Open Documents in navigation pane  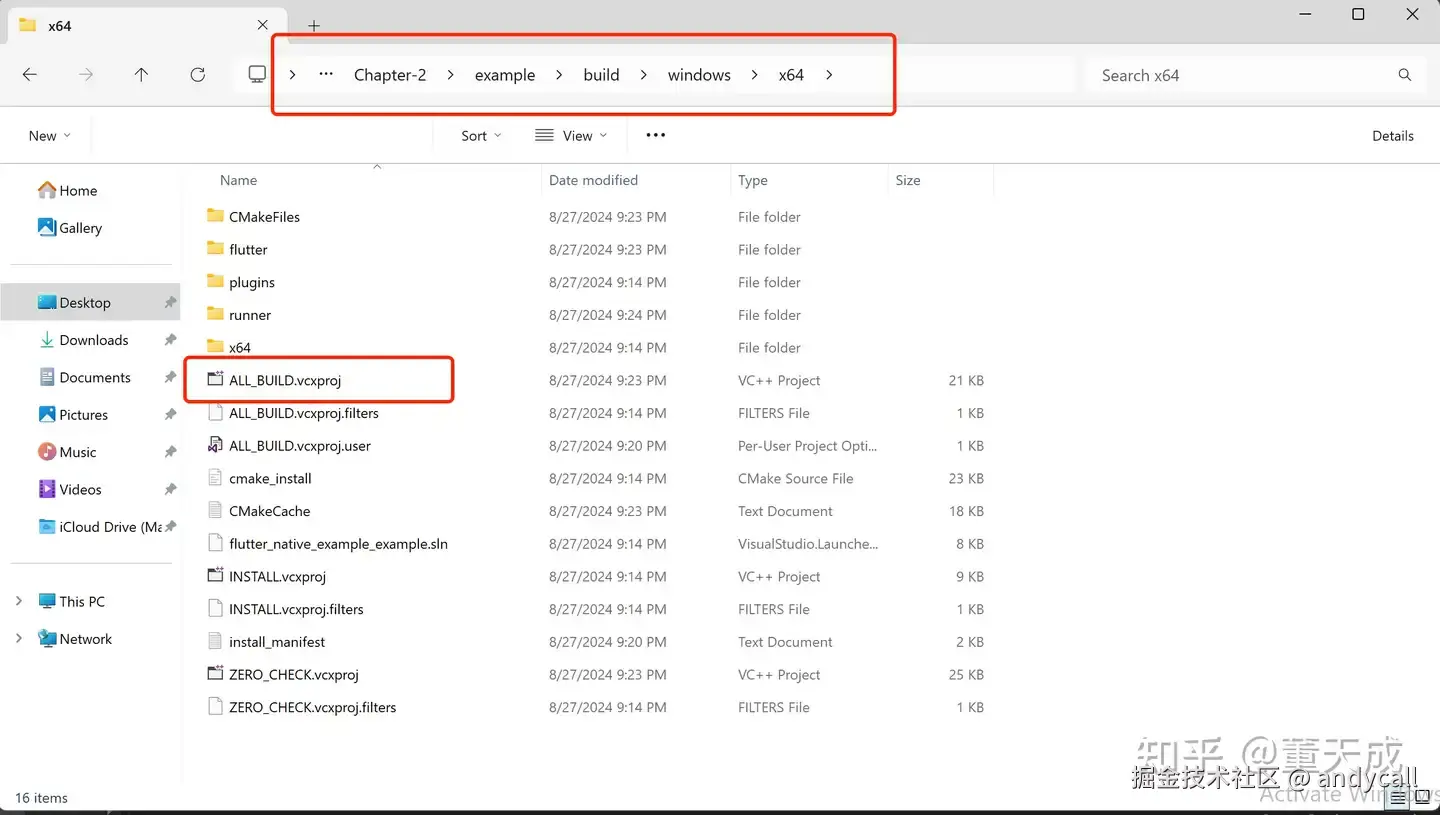[x=85, y=377]
